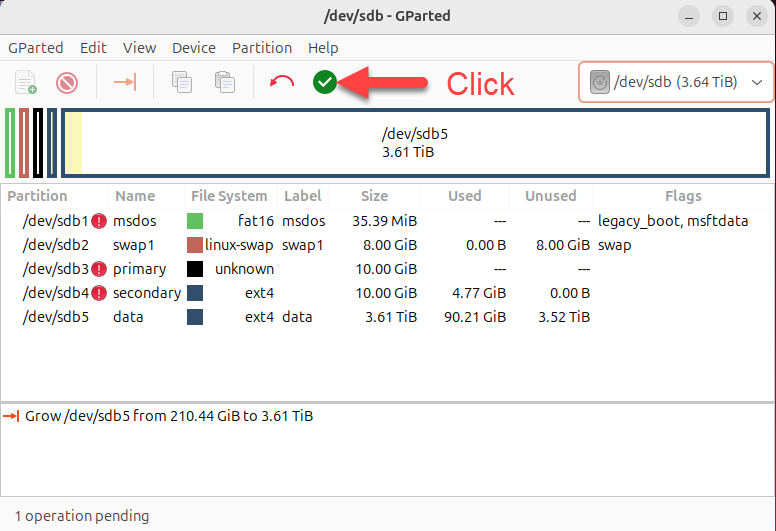Click the warning icon beside /dev/sdb3
776x531 pixels.
99,269
